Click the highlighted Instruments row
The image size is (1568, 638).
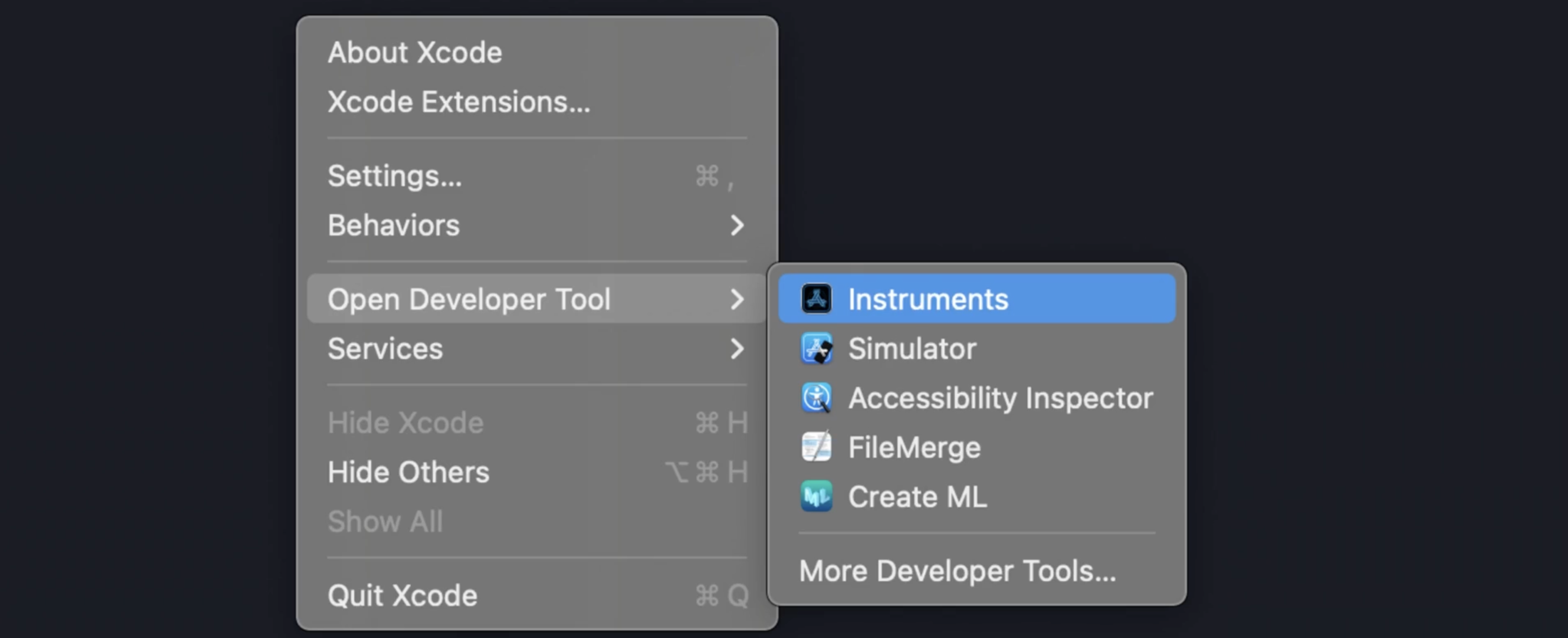974,298
